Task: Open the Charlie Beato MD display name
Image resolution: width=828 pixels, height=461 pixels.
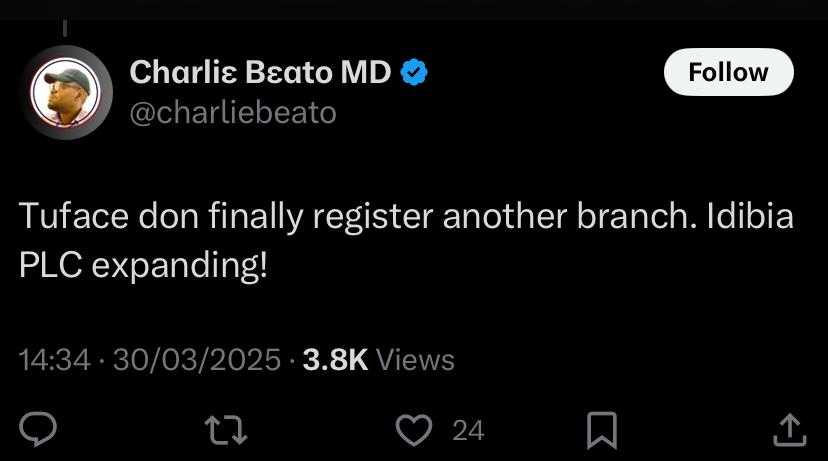Action: (x=261, y=73)
